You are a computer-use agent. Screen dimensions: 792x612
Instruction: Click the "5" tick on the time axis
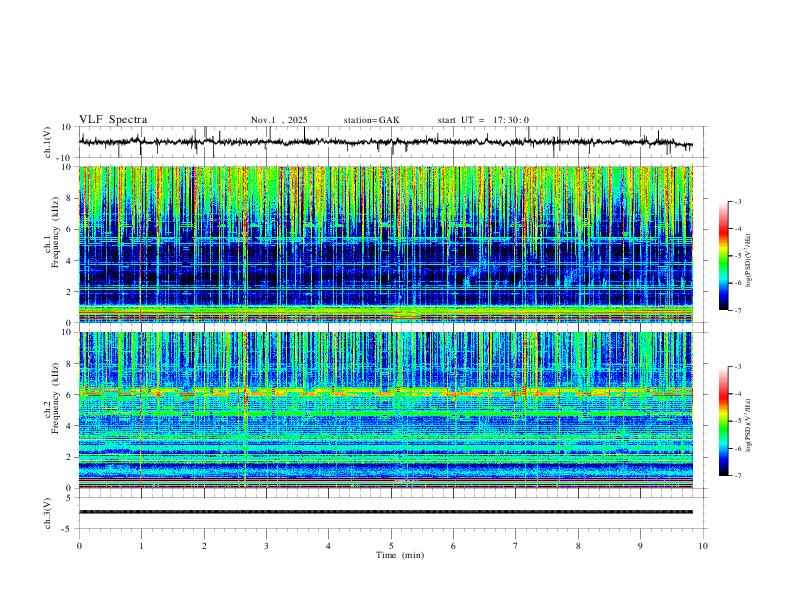point(391,546)
